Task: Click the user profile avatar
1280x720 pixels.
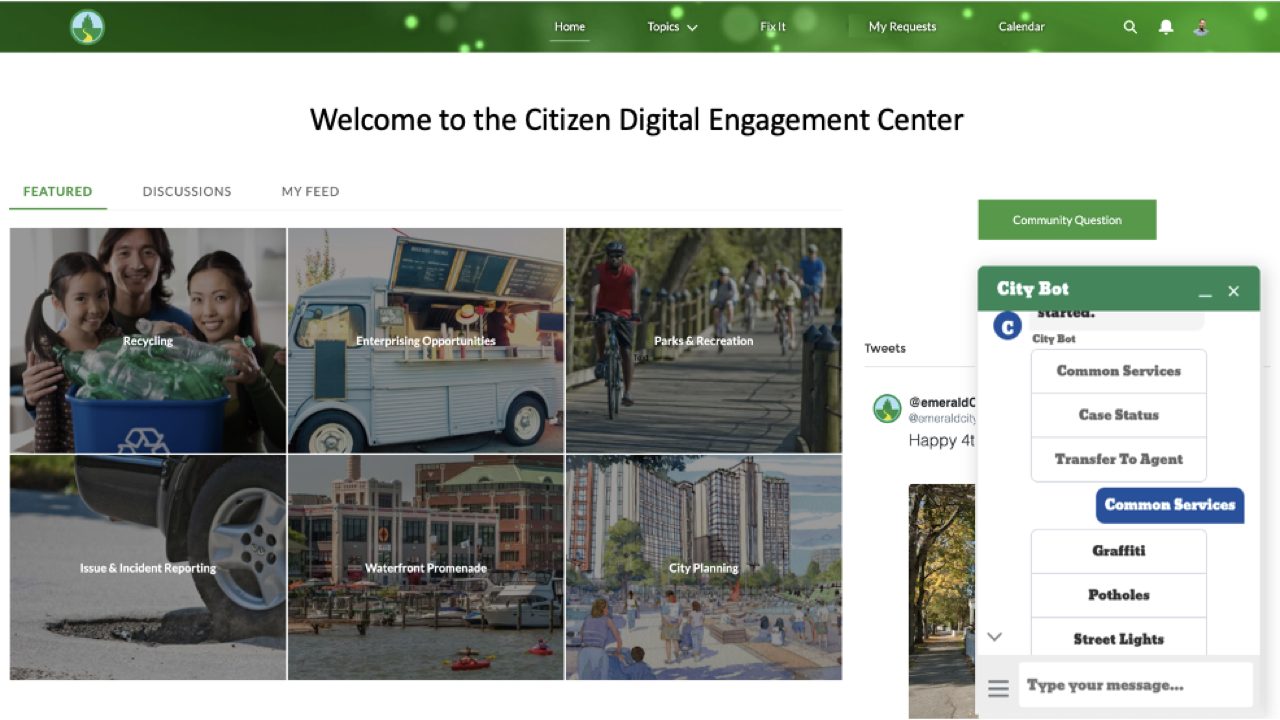Action: 1200,27
